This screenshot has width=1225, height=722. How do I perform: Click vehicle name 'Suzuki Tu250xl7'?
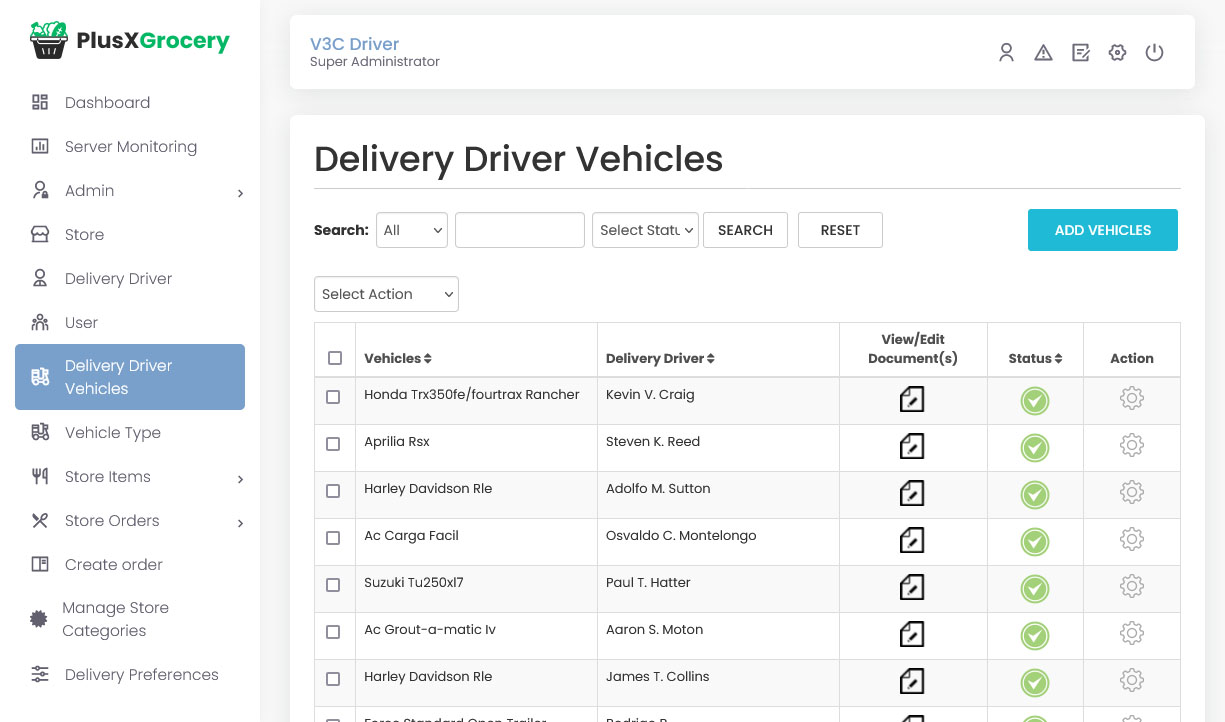pos(414,582)
